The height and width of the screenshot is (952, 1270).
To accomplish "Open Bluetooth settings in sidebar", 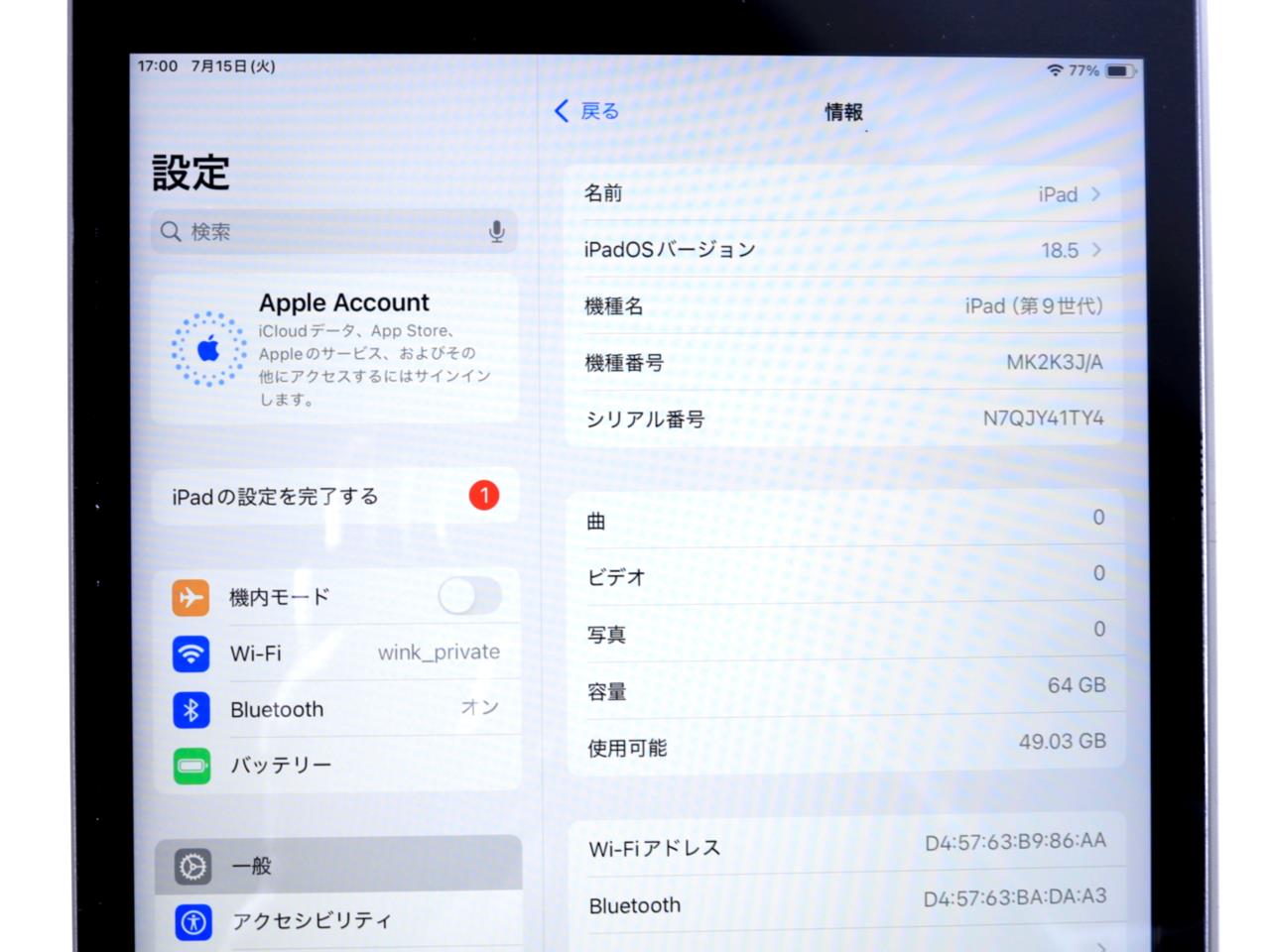I will [338, 709].
